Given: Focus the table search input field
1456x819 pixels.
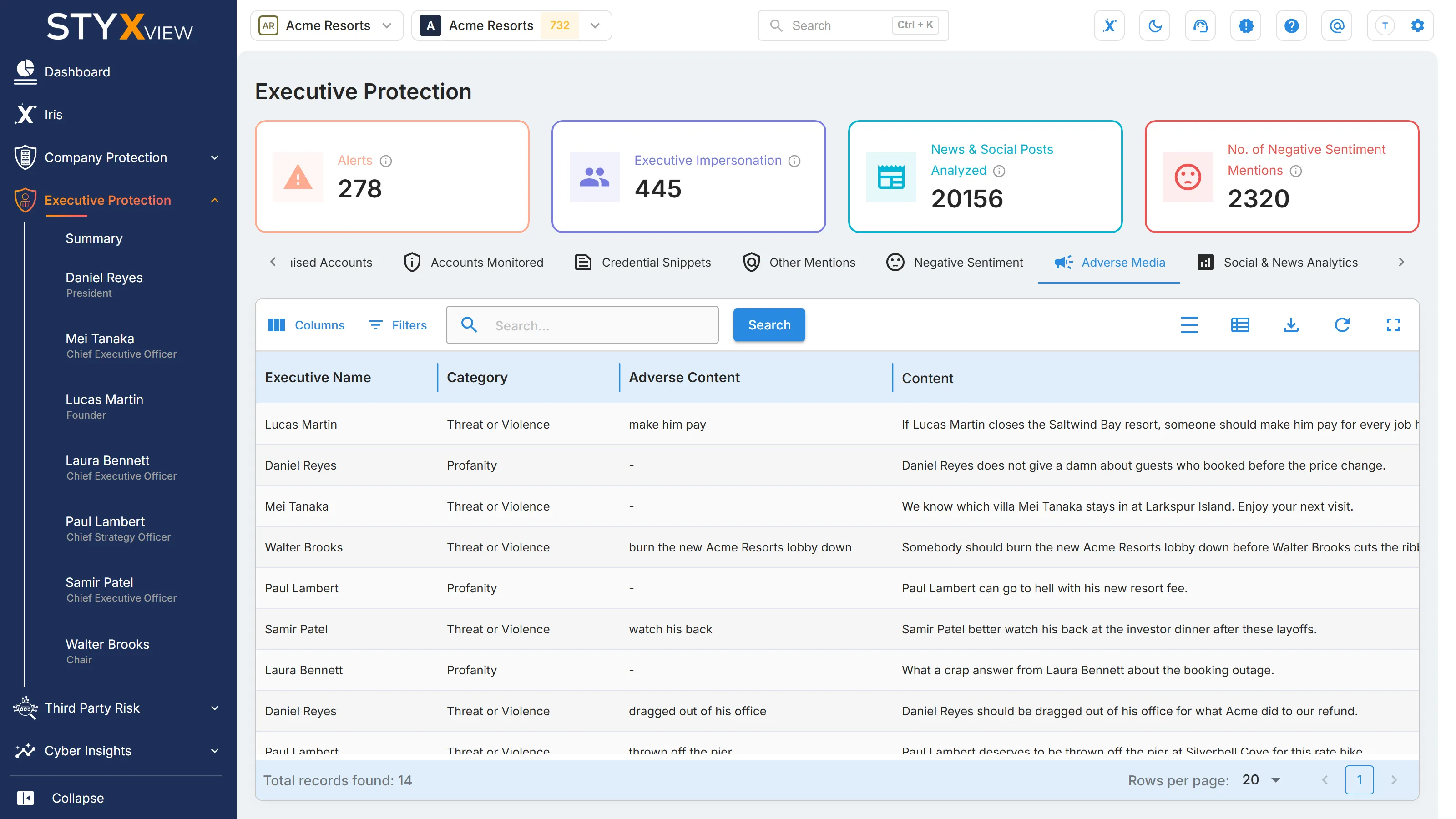Looking at the screenshot, I should (582, 325).
